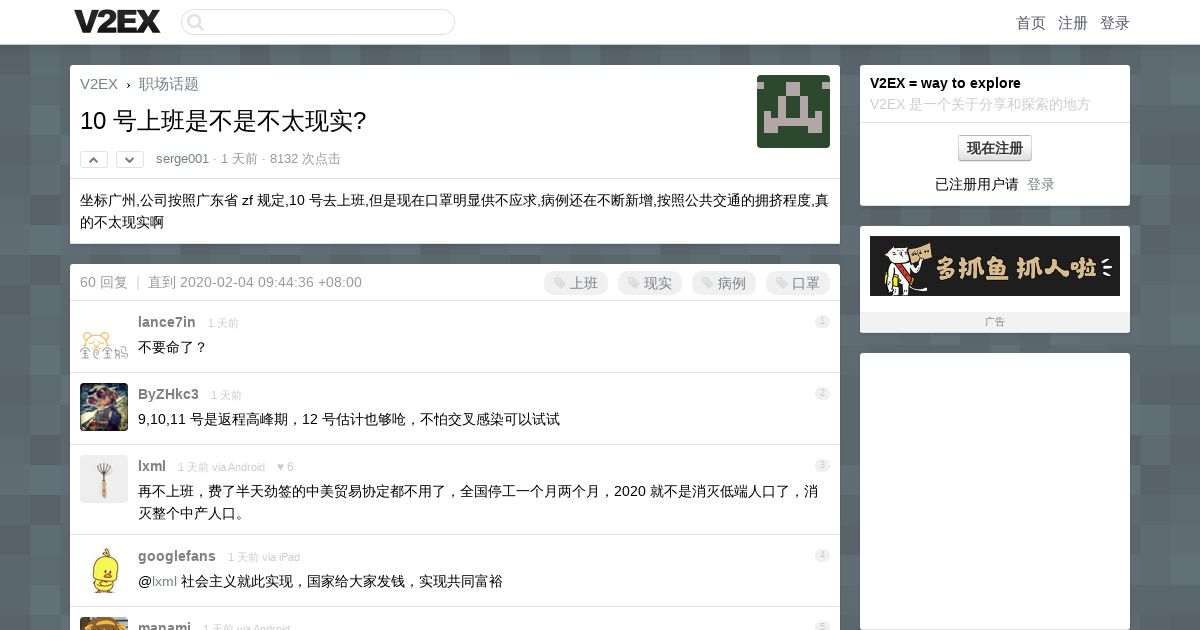Viewport: 1200px width, 630px height.
Task: Open lance7in's avatar image
Action: (104, 335)
